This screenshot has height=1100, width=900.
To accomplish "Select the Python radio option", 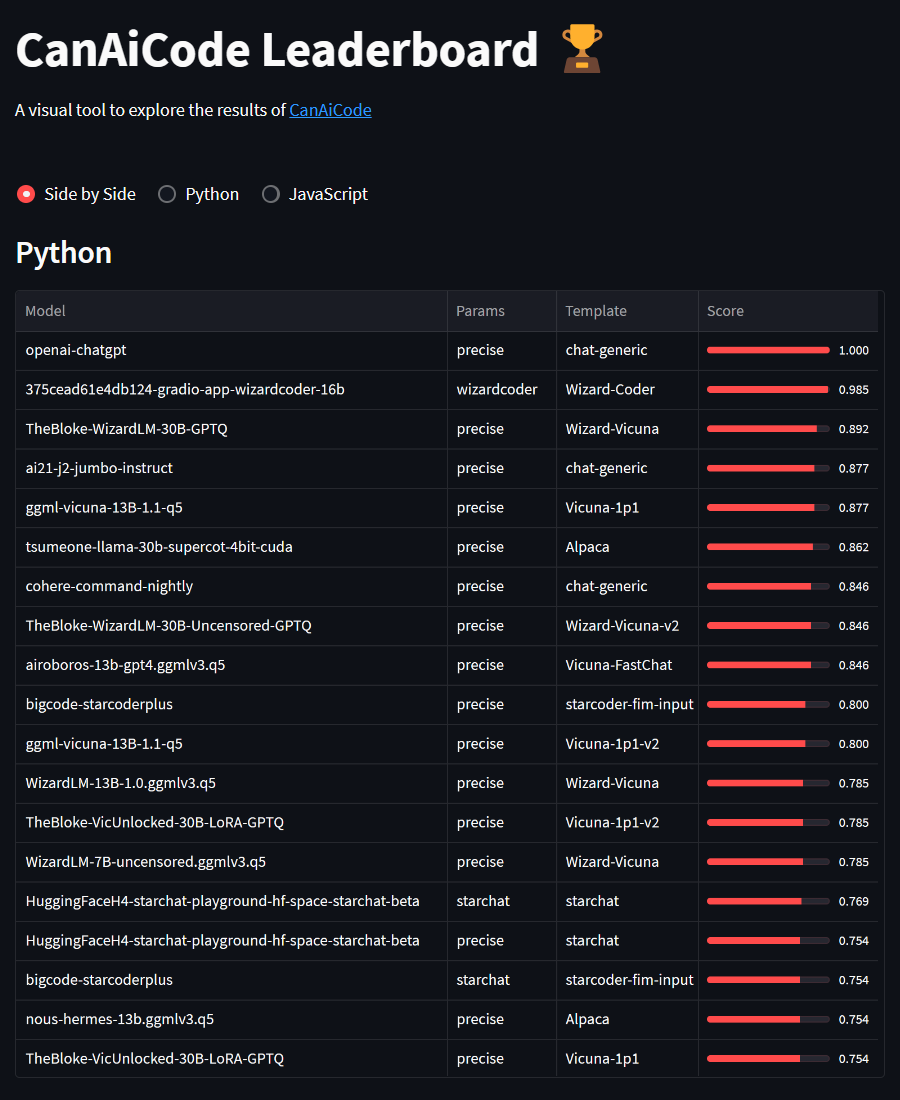I will point(199,194).
